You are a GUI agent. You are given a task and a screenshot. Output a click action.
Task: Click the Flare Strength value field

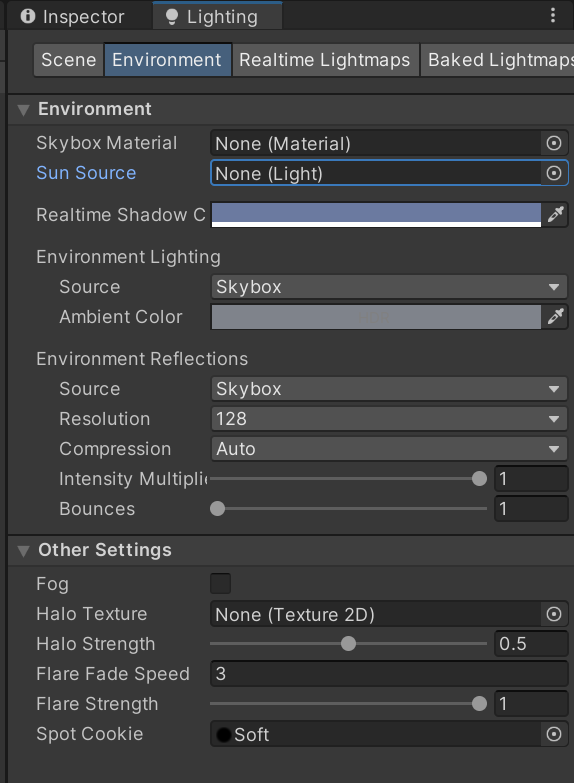531,704
